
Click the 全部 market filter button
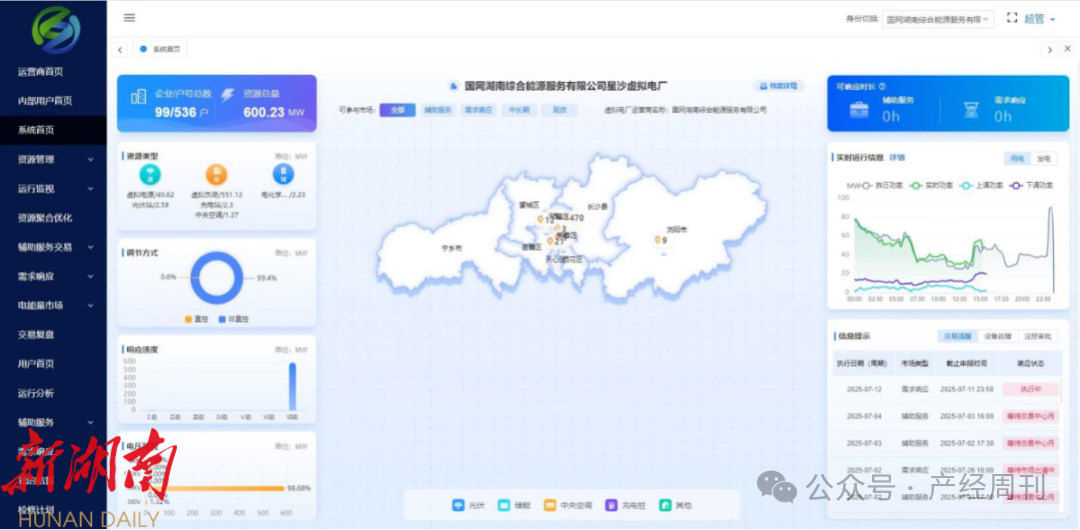coord(397,110)
